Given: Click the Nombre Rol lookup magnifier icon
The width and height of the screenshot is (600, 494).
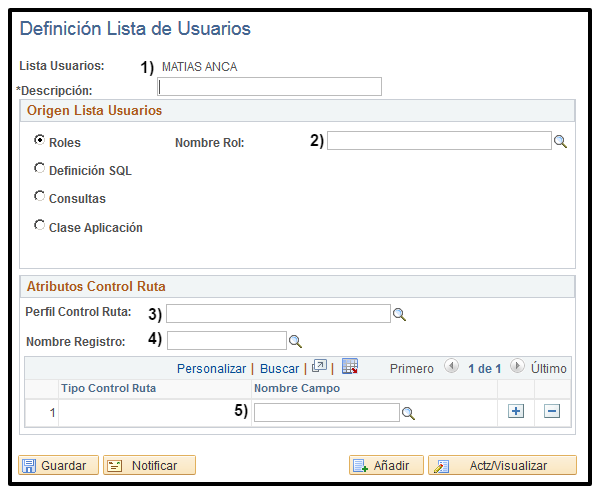Looking at the screenshot, I should pyautogui.click(x=561, y=142).
